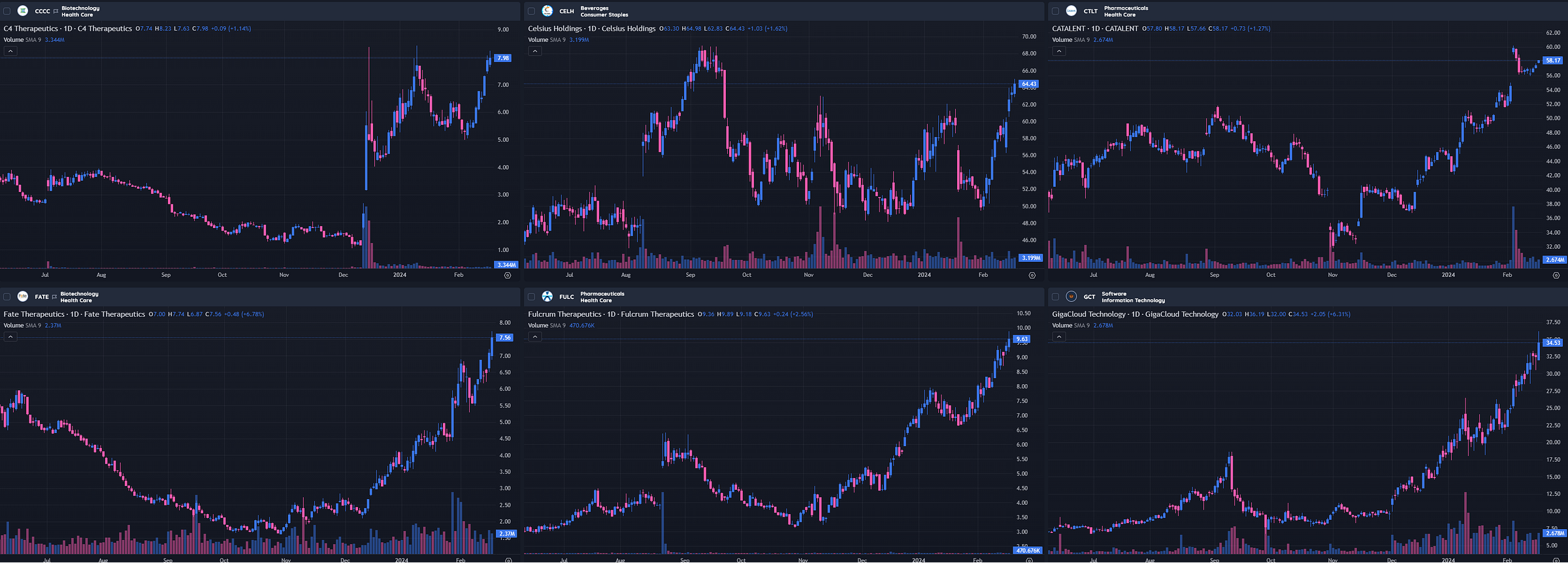Click the C4 Therapeutics company logo
Viewport: 1568px width, 563px height.
click(x=23, y=11)
